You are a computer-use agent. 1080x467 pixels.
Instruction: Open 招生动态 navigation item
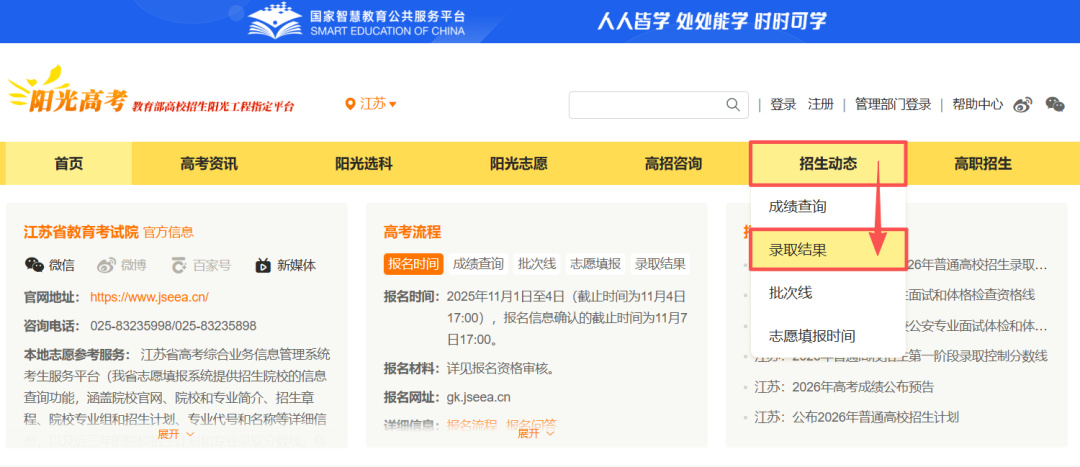pyautogui.click(x=828, y=163)
